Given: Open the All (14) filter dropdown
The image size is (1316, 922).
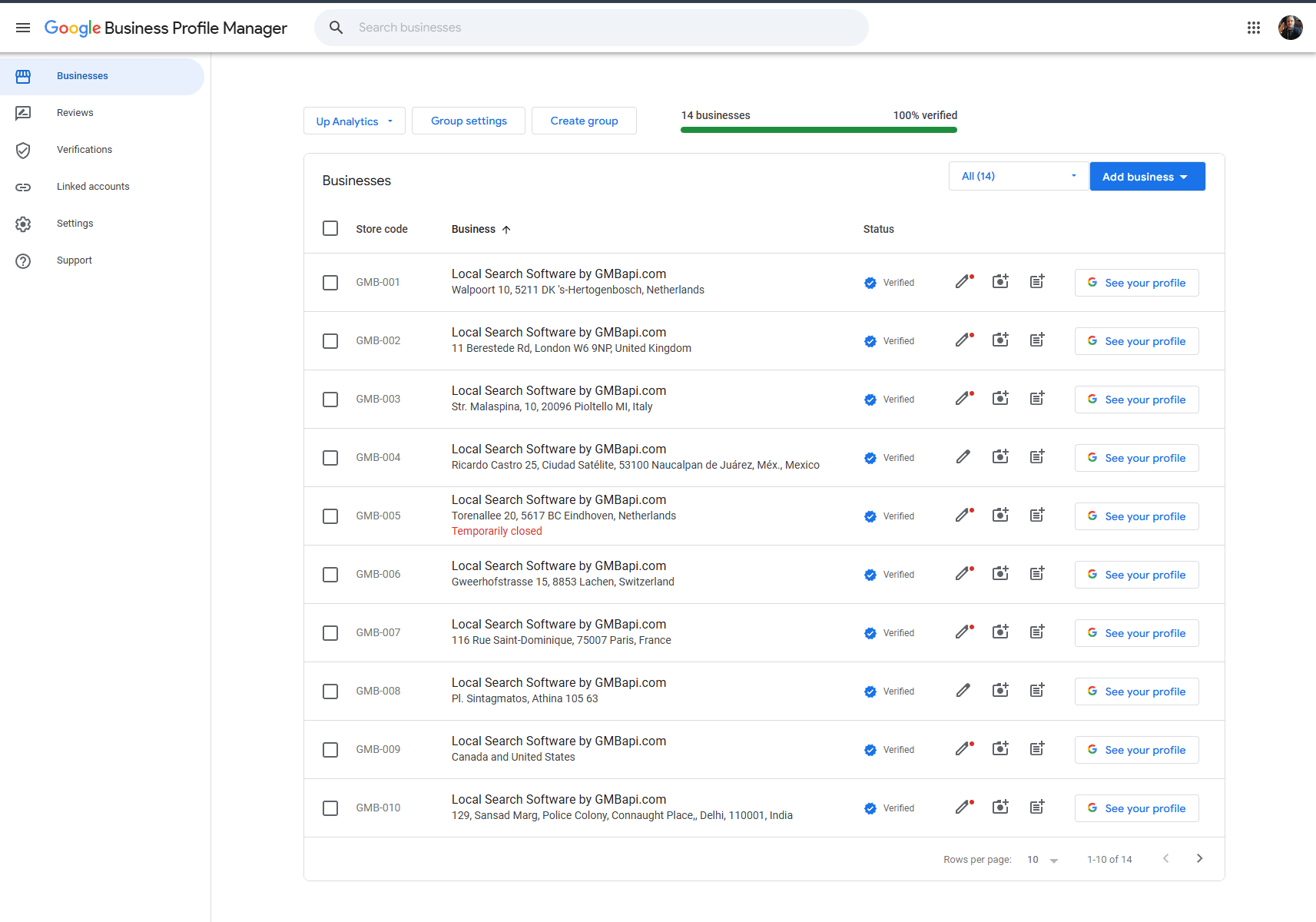Looking at the screenshot, I should (x=1019, y=176).
